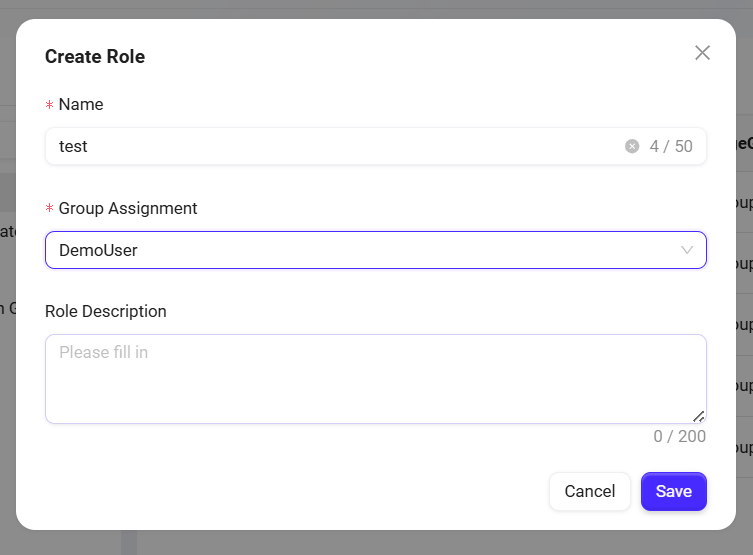Image resolution: width=753 pixels, height=555 pixels.
Task: Click the Role Description label
Action: pos(106,311)
